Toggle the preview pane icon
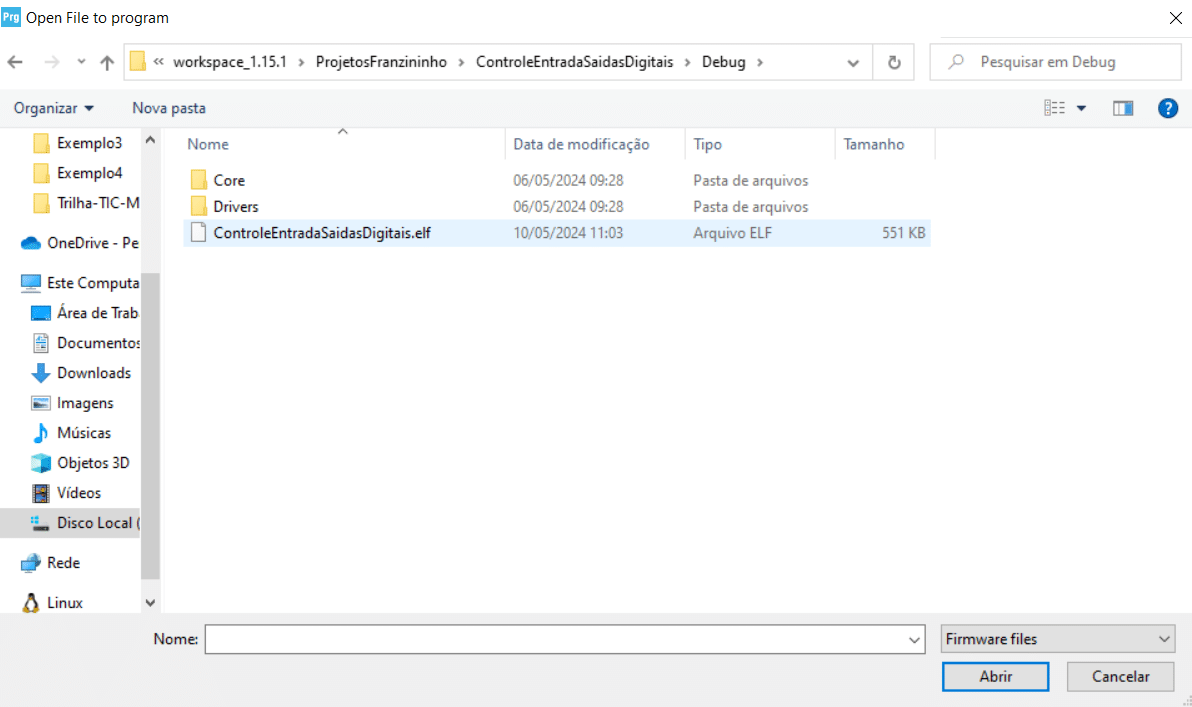Screen dimensions: 1192x707 (1123, 107)
